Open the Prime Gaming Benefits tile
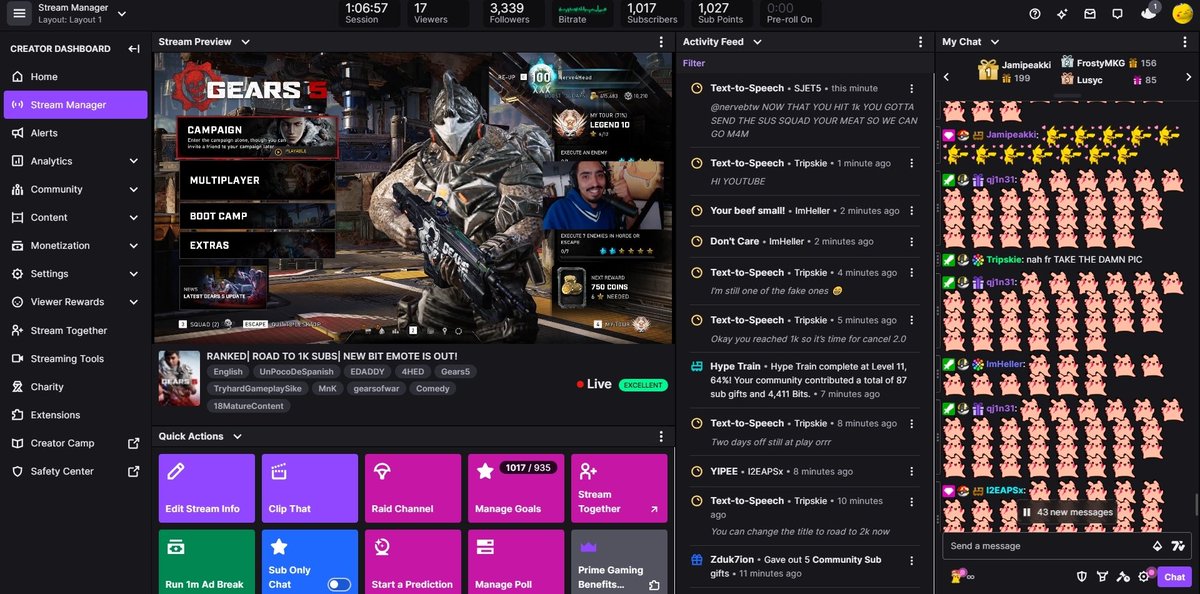This screenshot has height=594, width=1200. click(619, 562)
